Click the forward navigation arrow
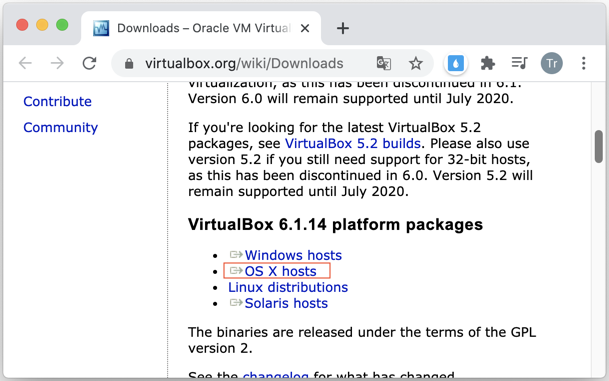The image size is (609, 381). (x=57, y=63)
